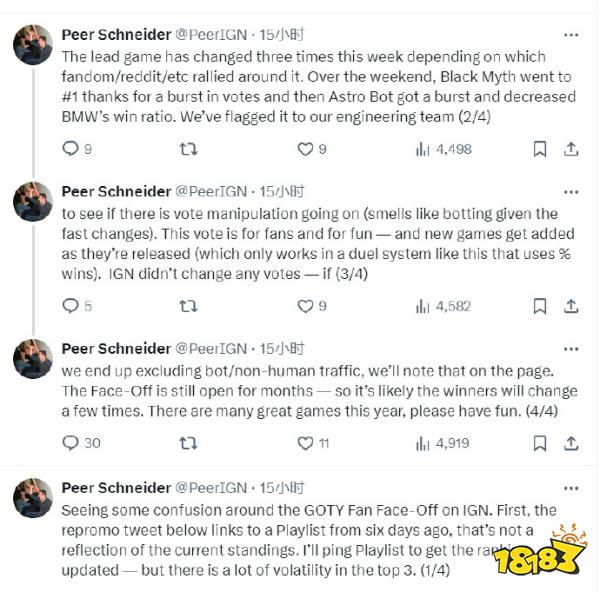
Task: Reply to the tweet with 30 replies
Action: coord(71,443)
